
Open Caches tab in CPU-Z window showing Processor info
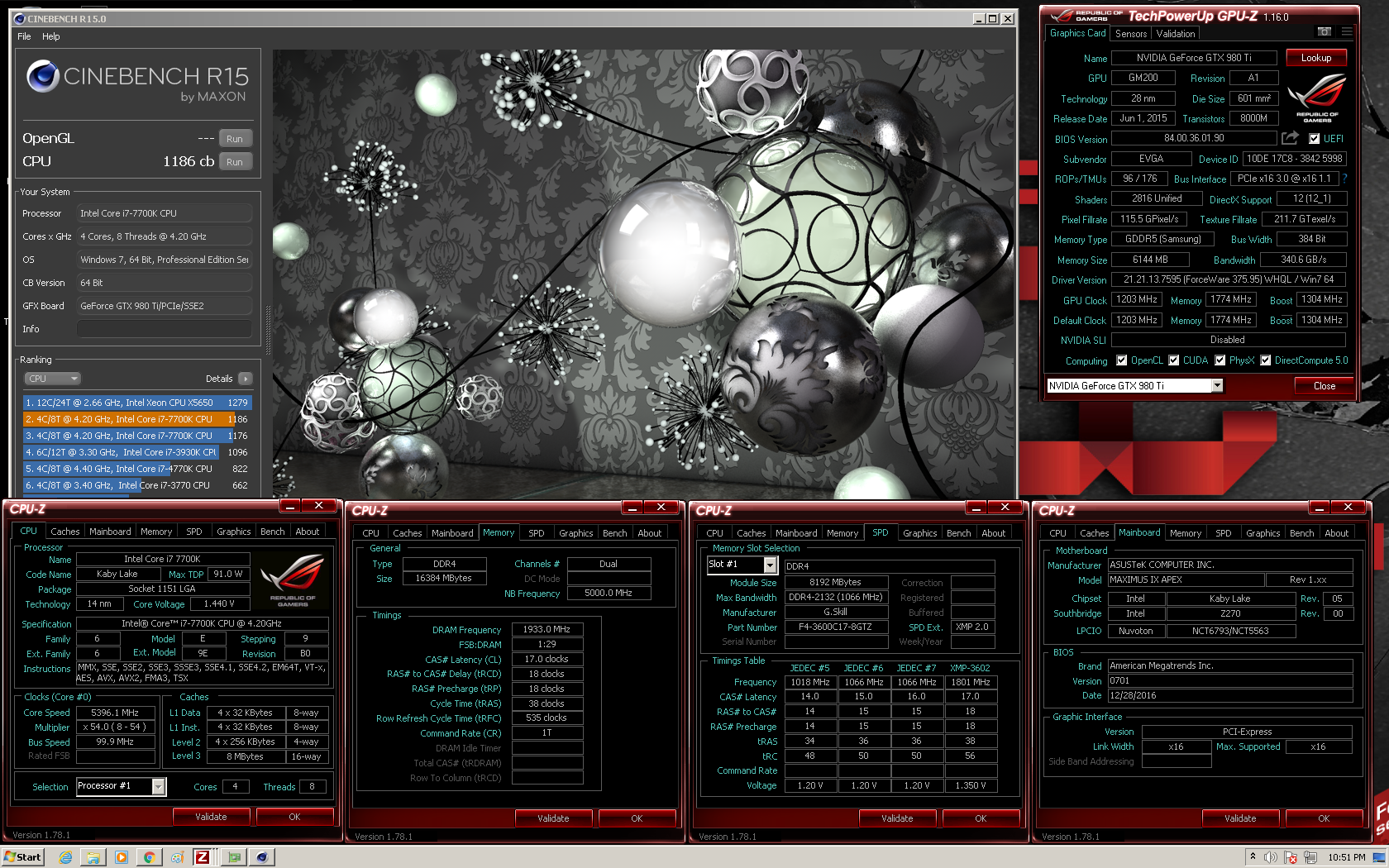(64, 532)
